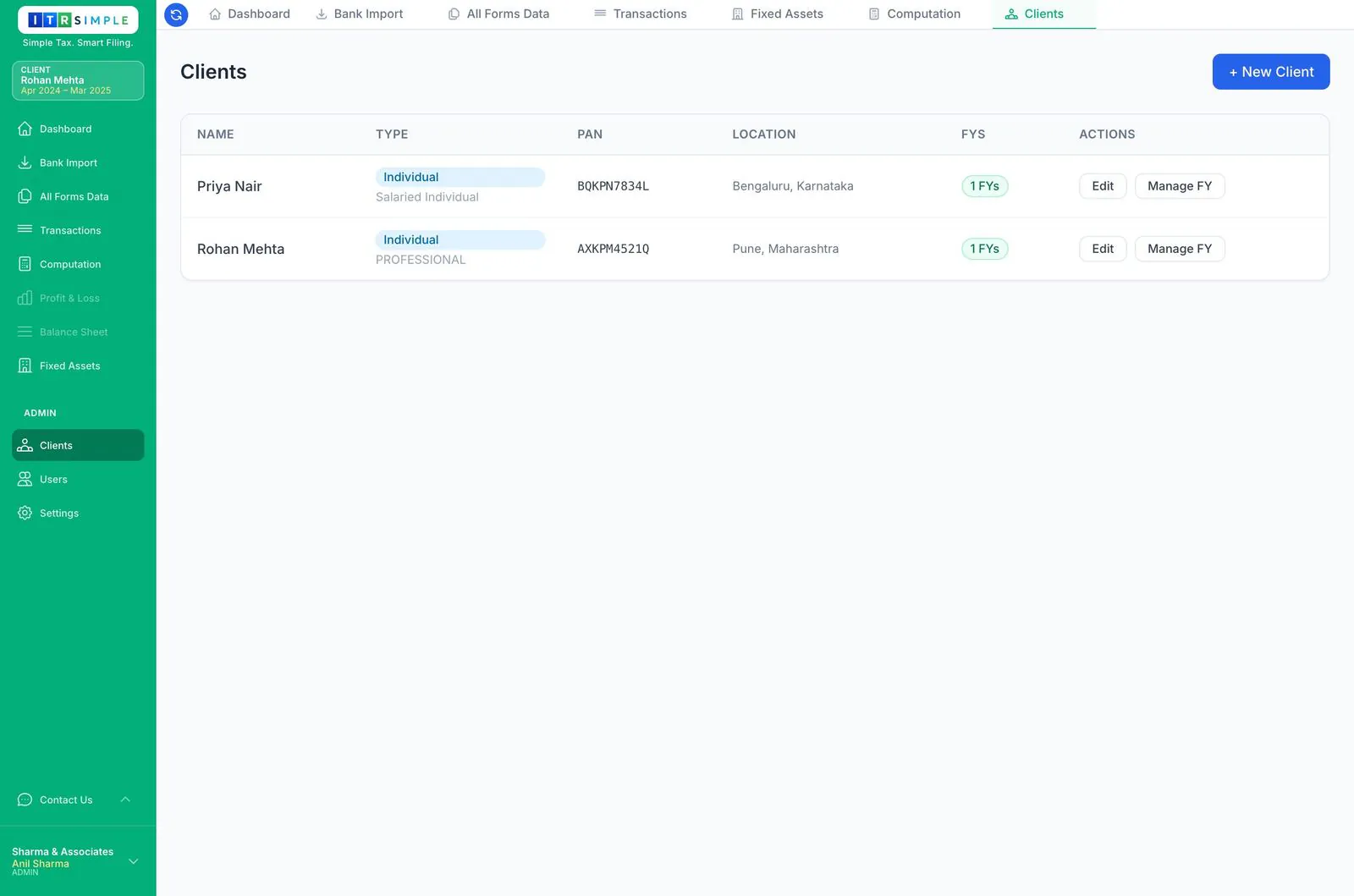This screenshot has width=1354, height=896.
Task: Open Bank Import in the sidebar menu
Action: [x=78, y=162]
